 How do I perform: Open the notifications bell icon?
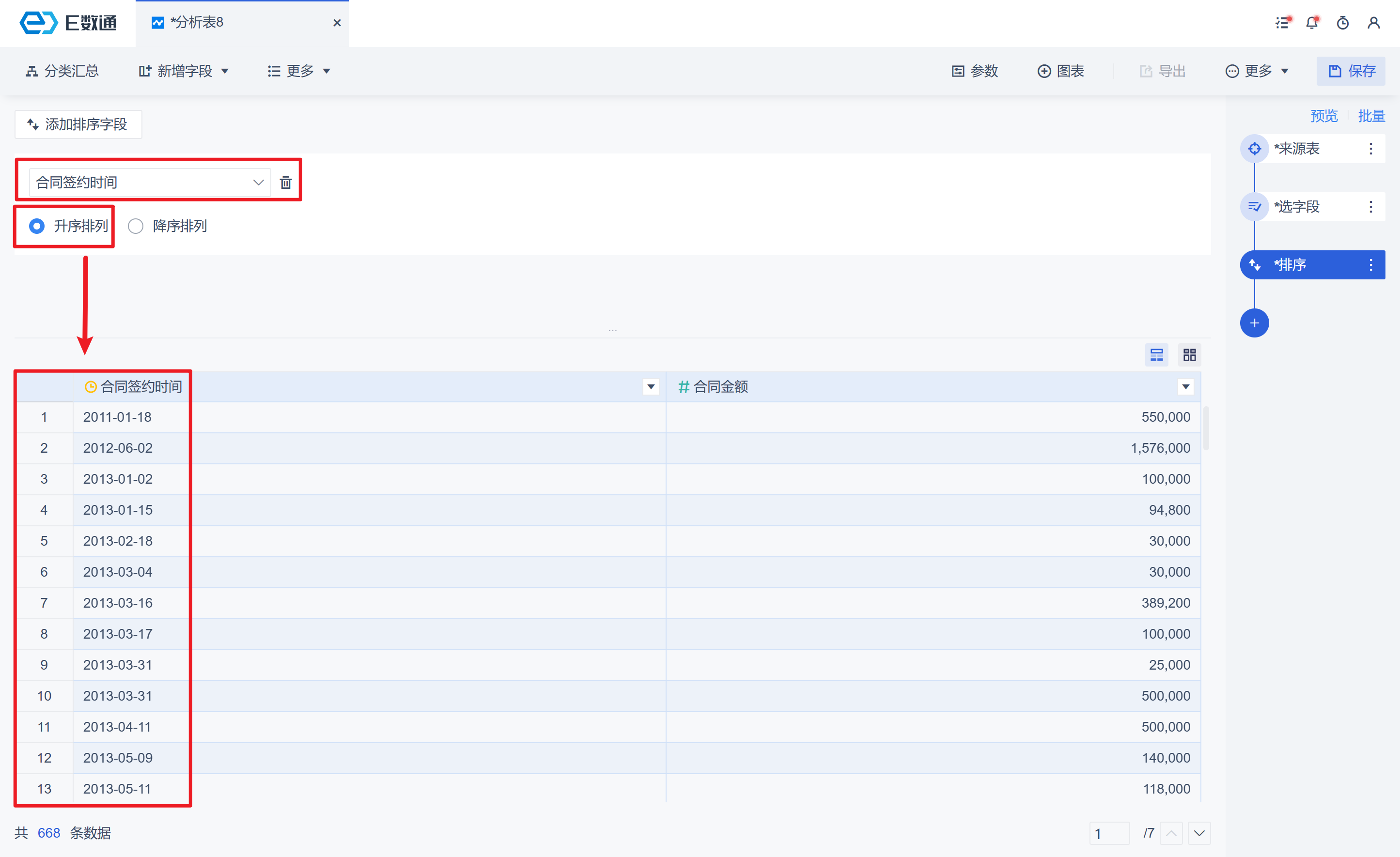pyautogui.click(x=1311, y=23)
